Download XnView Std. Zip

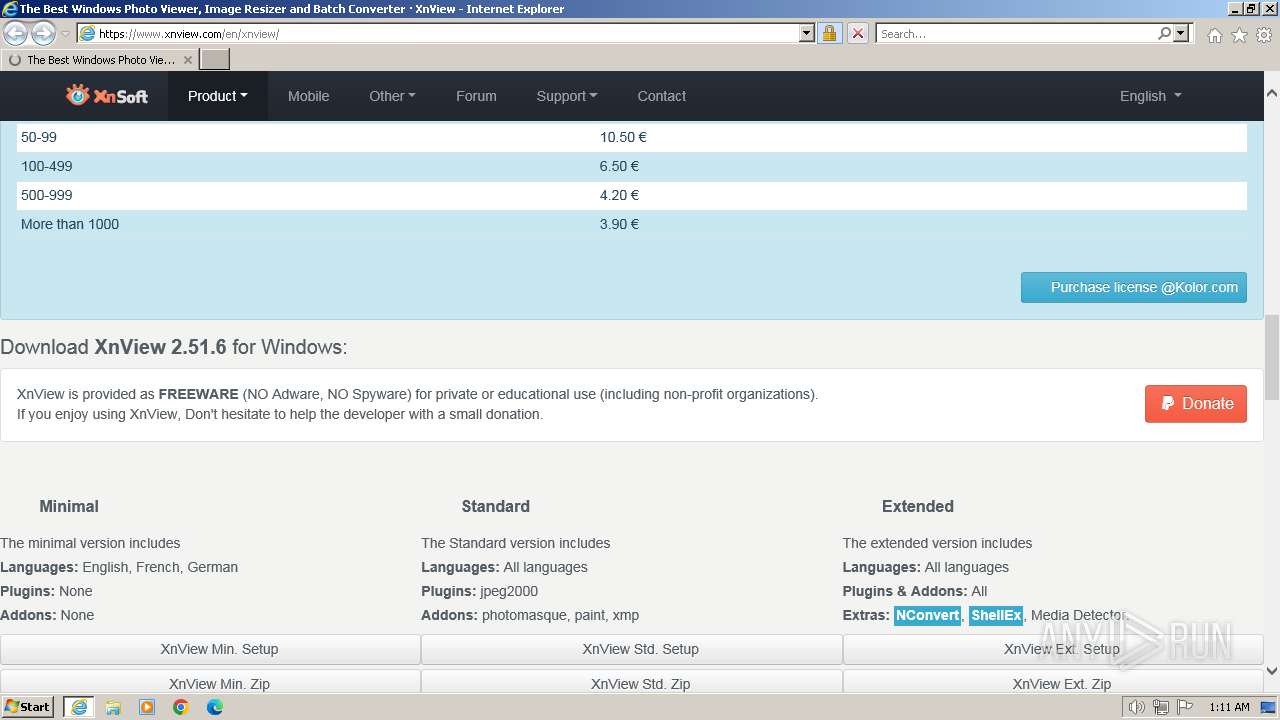(x=632, y=682)
